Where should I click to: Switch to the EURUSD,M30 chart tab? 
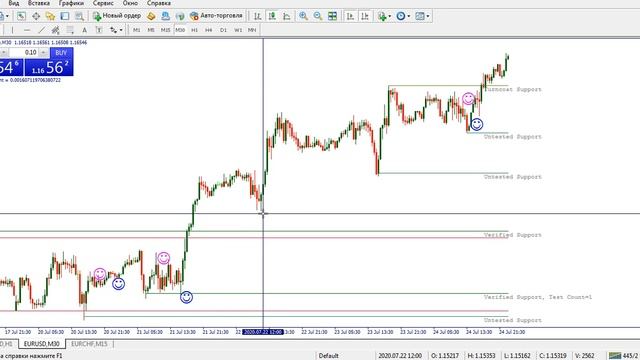[x=42, y=344]
